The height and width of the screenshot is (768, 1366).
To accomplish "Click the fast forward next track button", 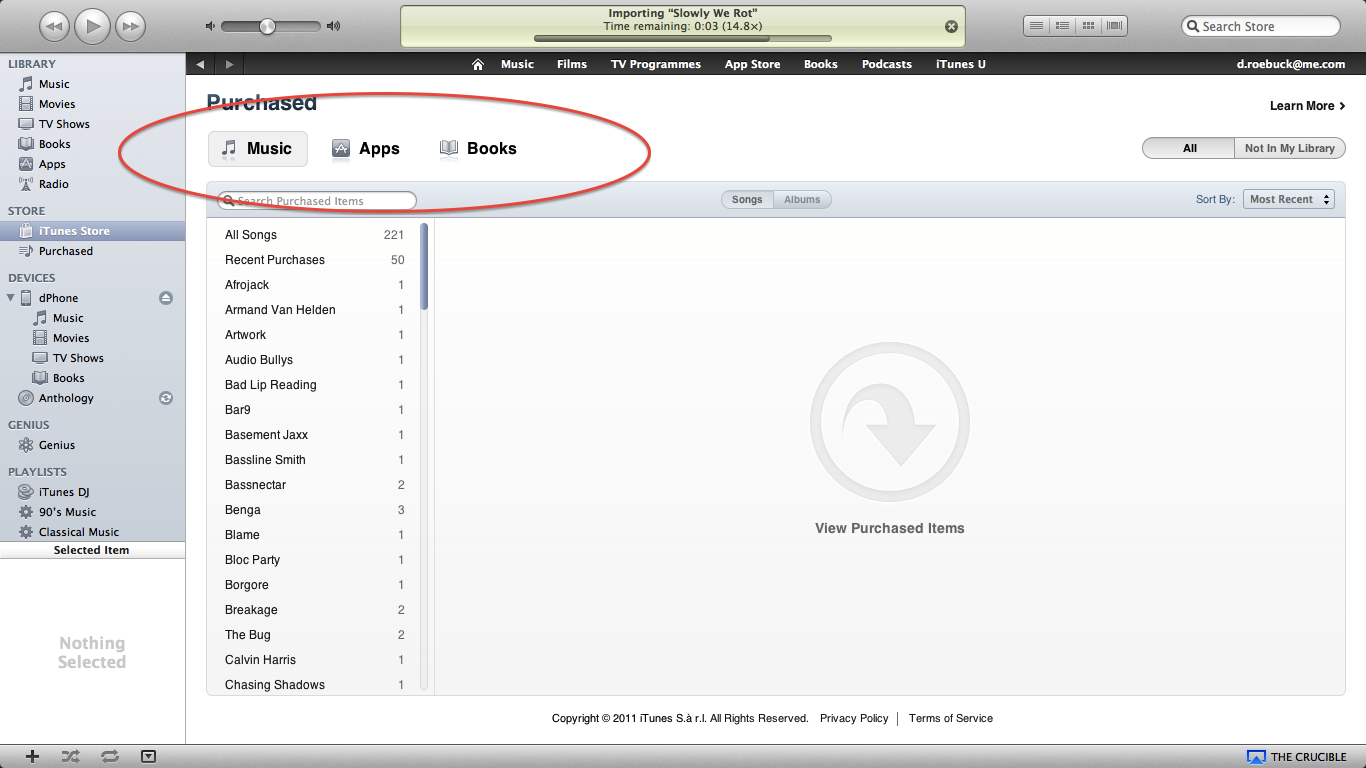I will (x=130, y=26).
